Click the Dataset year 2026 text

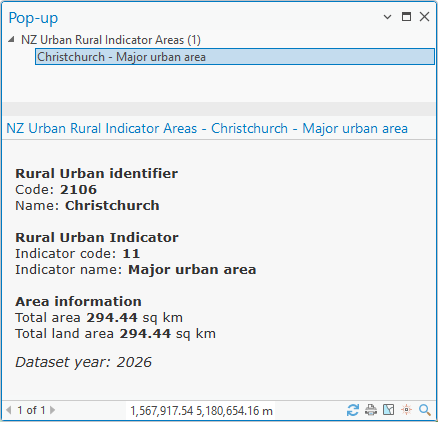83,362
